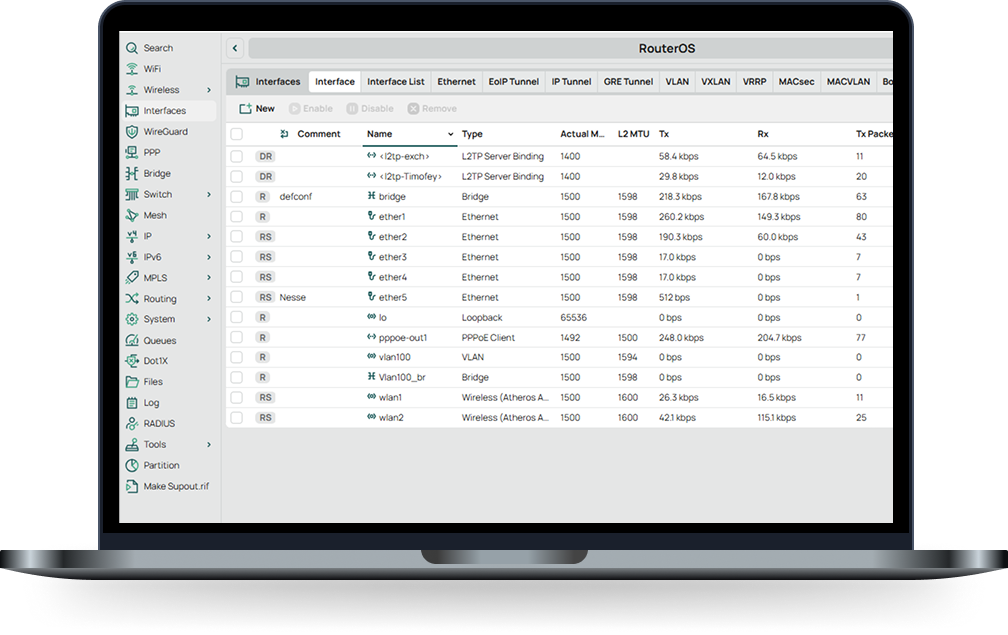Tick the checkbox for ether1 row
Viewport: 1008px width, 635px height.
click(237, 217)
